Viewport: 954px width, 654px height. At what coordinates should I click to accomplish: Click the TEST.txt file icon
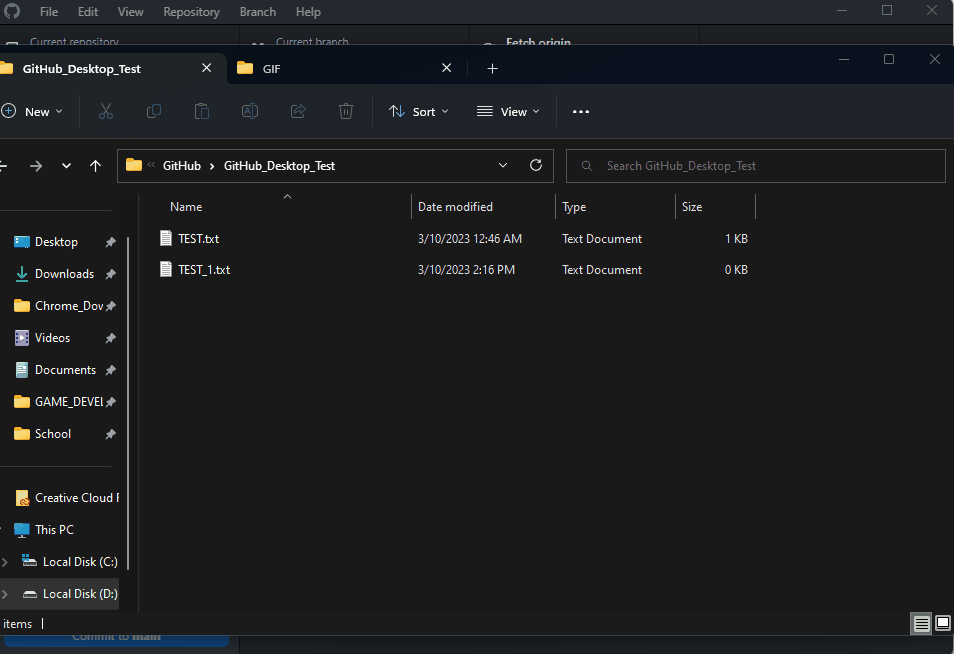(165, 238)
